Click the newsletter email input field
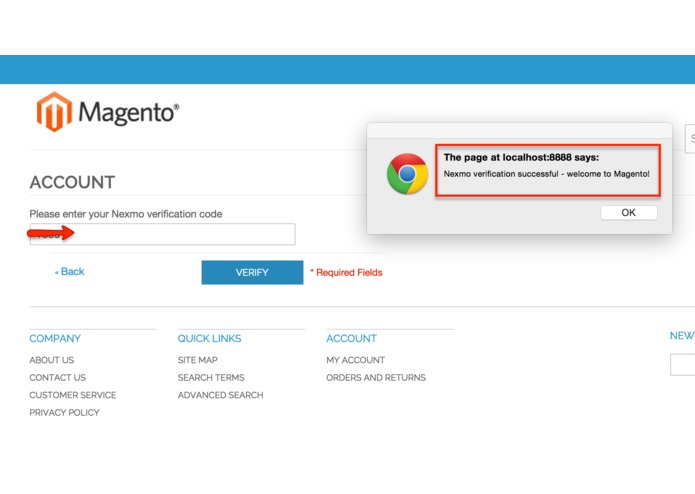This screenshot has width=695, height=494. [683, 365]
